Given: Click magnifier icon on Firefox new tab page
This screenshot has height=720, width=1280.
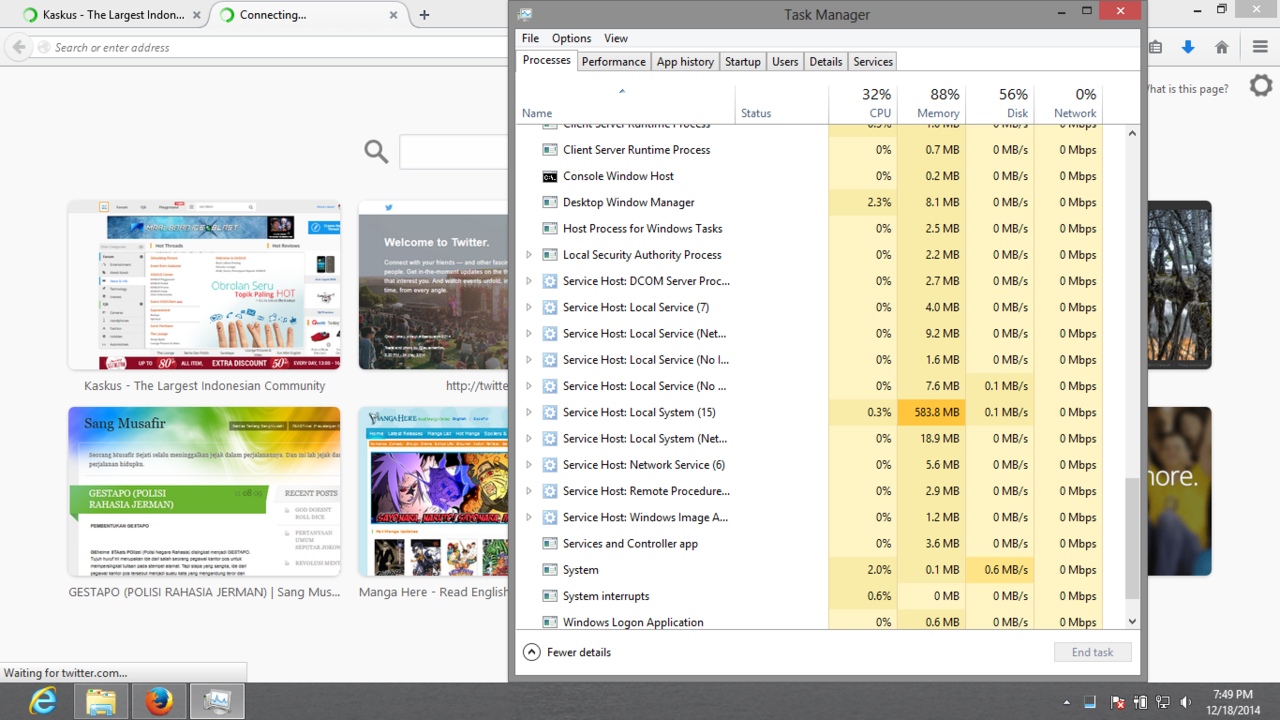Looking at the screenshot, I should (x=376, y=151).
